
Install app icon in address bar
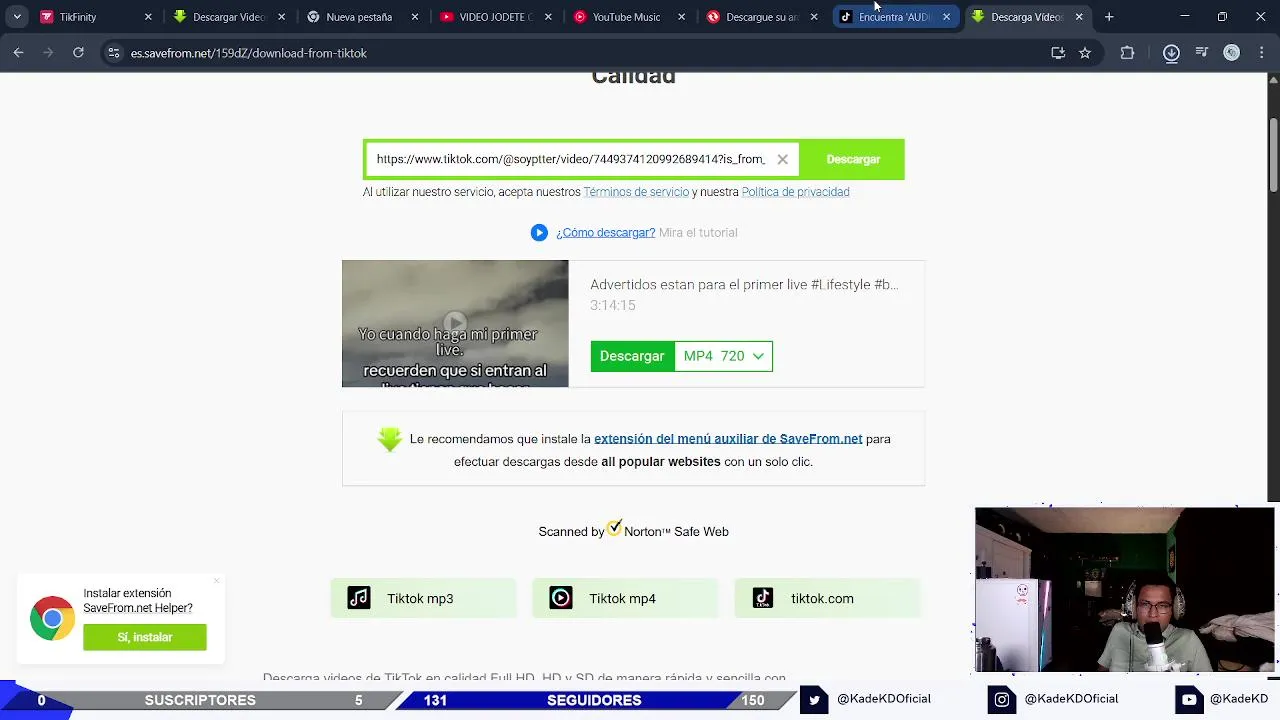coord(1058,53)
